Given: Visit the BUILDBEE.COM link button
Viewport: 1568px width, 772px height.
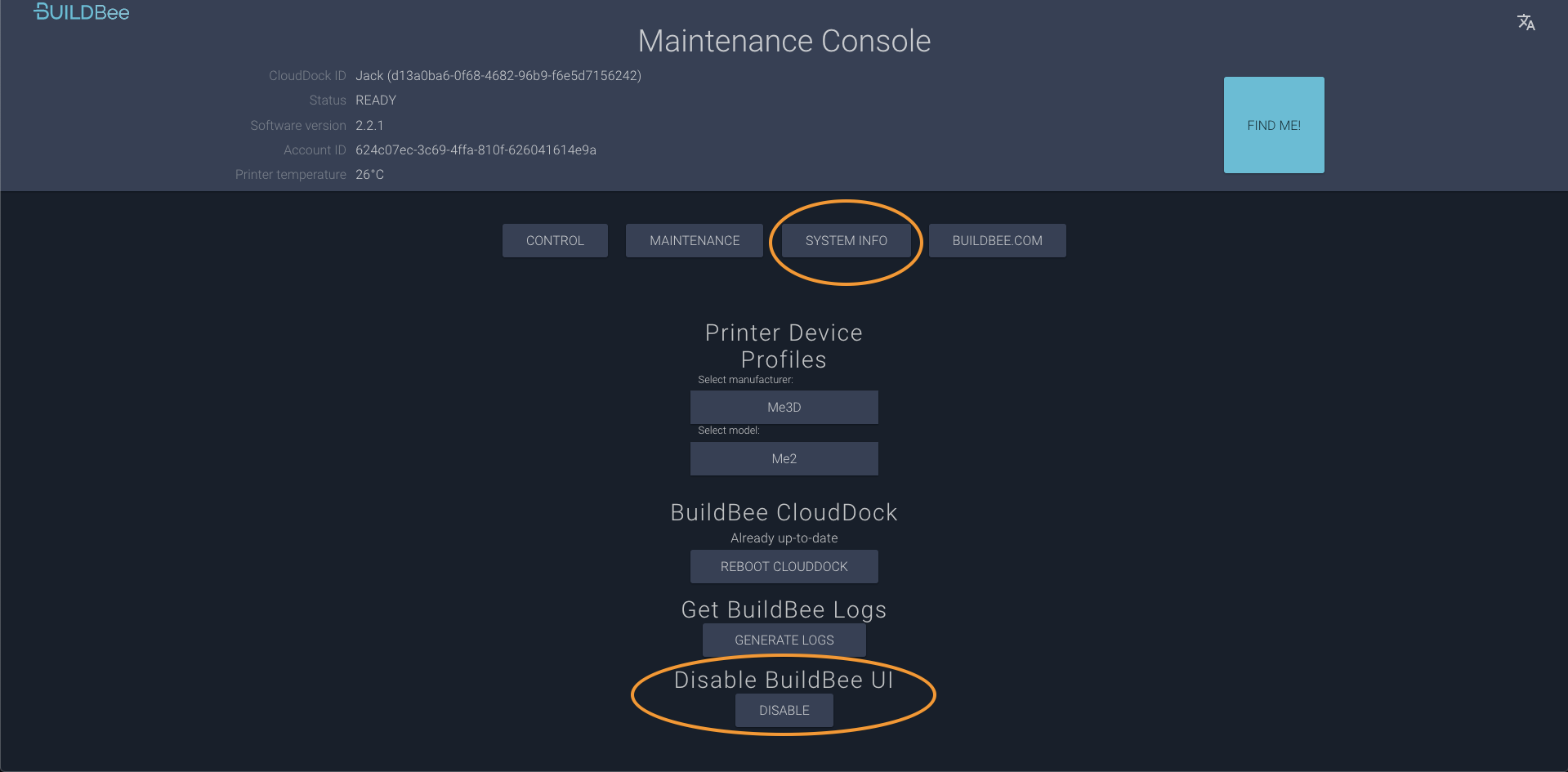Looking at the screenshot, I should [x=997, y=240].
